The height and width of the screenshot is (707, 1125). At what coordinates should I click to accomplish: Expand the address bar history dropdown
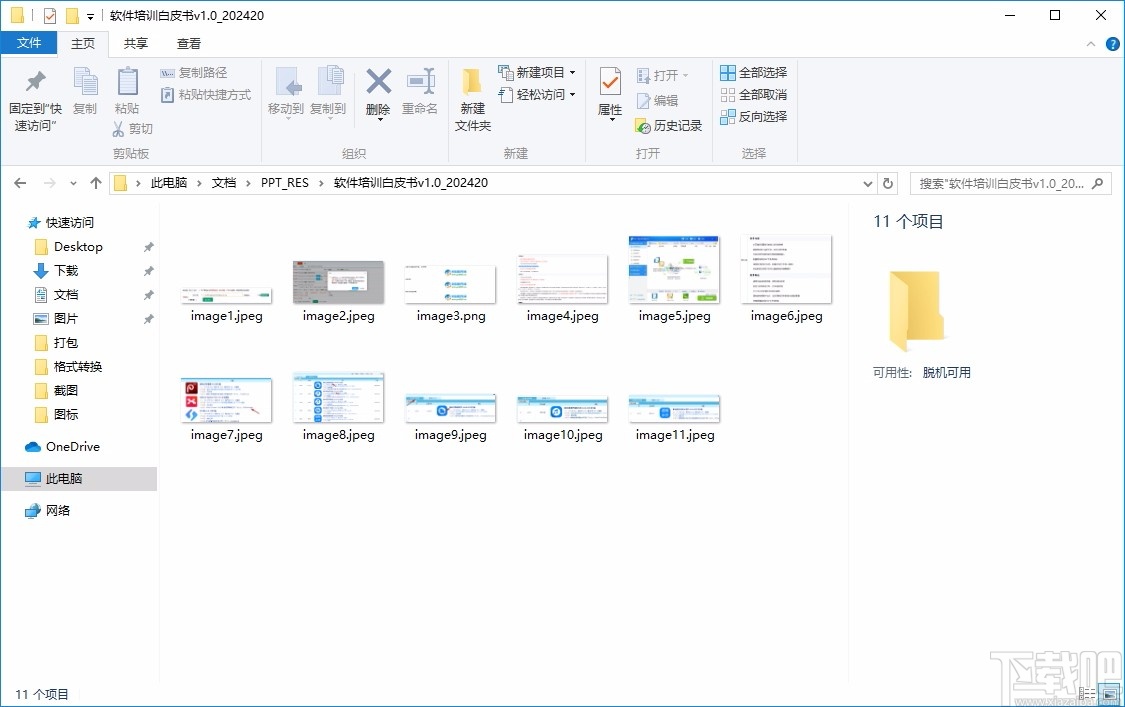pos(868,183)
